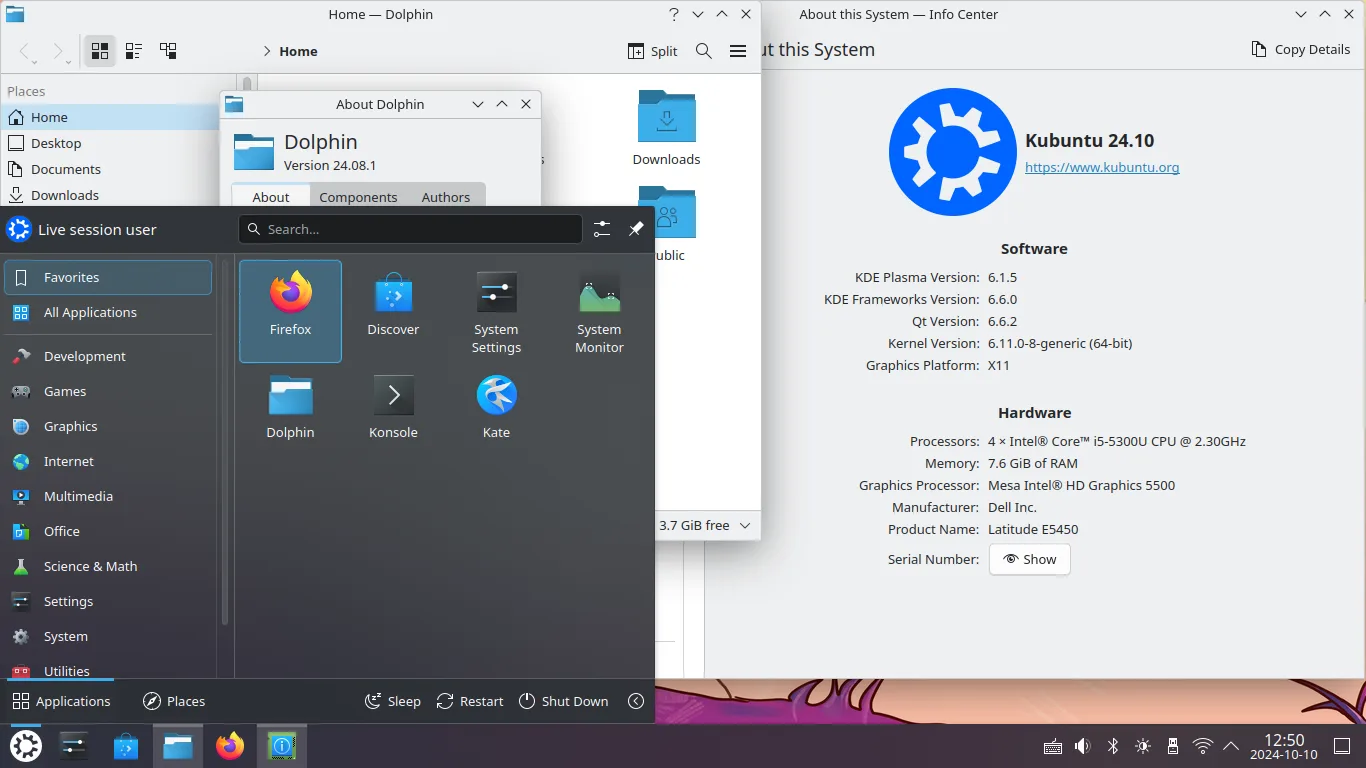Open the search icon in Dolphin toolbar
This screenshot has height=768, width=1366.
coord(704,51)
